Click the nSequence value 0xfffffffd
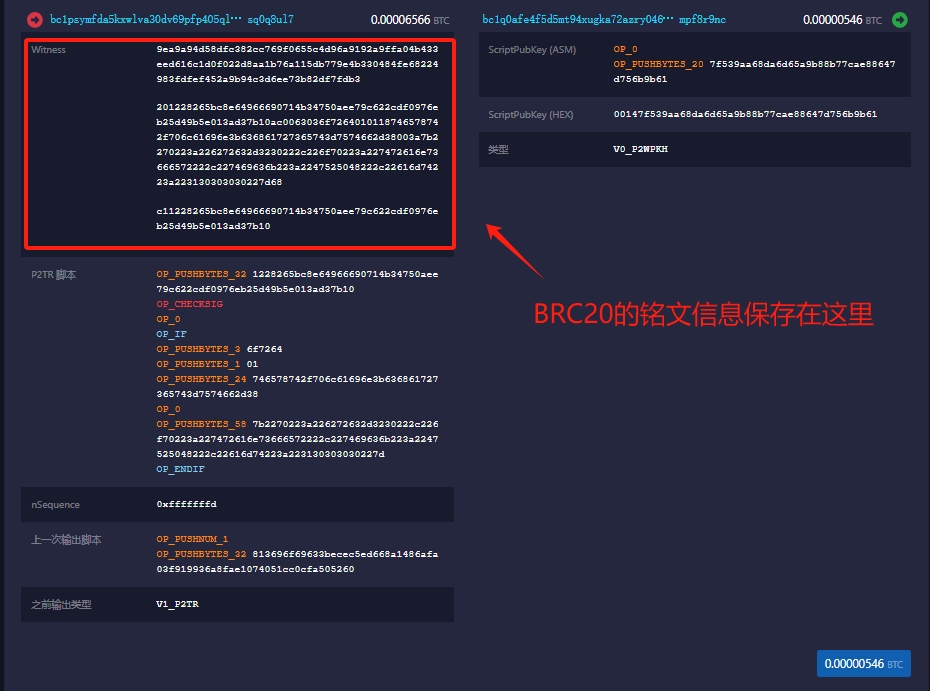 (x=186, y=505)
